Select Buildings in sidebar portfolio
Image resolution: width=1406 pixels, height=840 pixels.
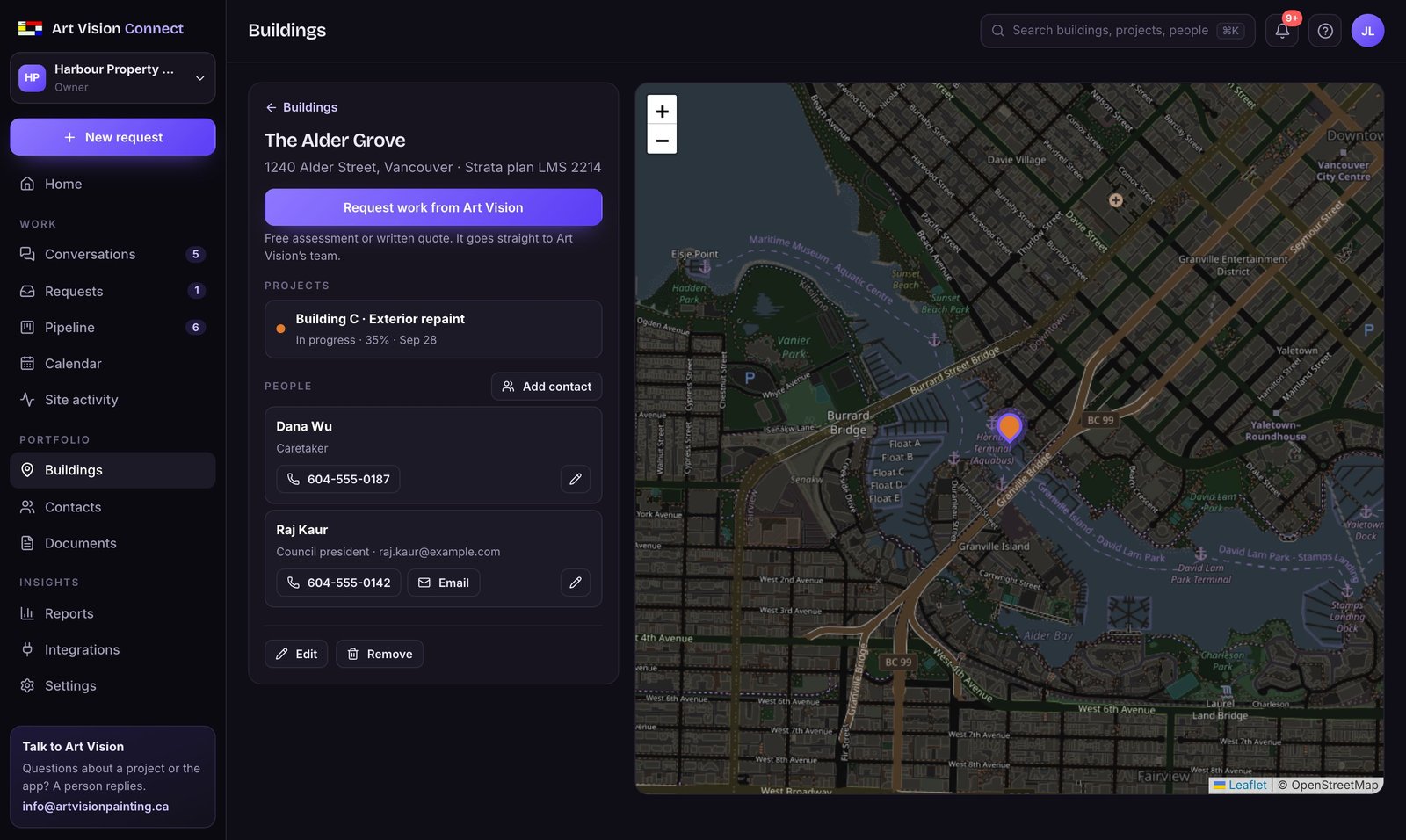tap(112, 470)
